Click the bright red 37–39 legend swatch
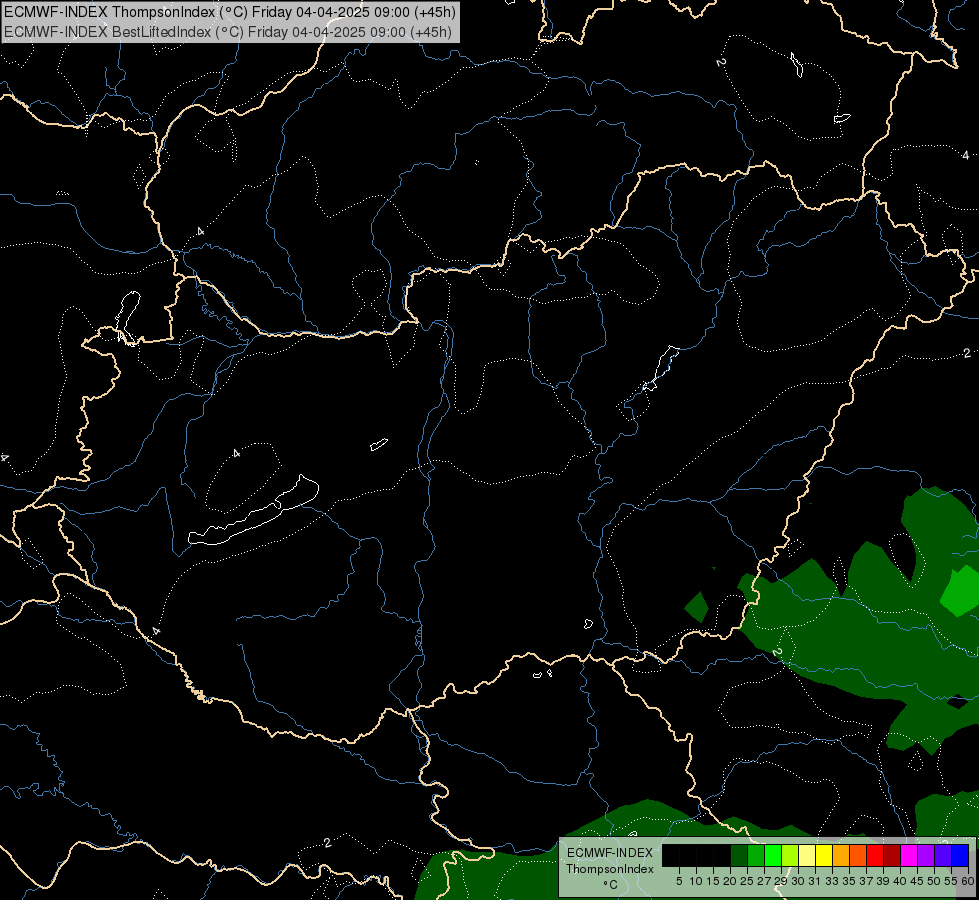Screen dimensions: 979x900 pyautogui.click(x=875, y=855)
